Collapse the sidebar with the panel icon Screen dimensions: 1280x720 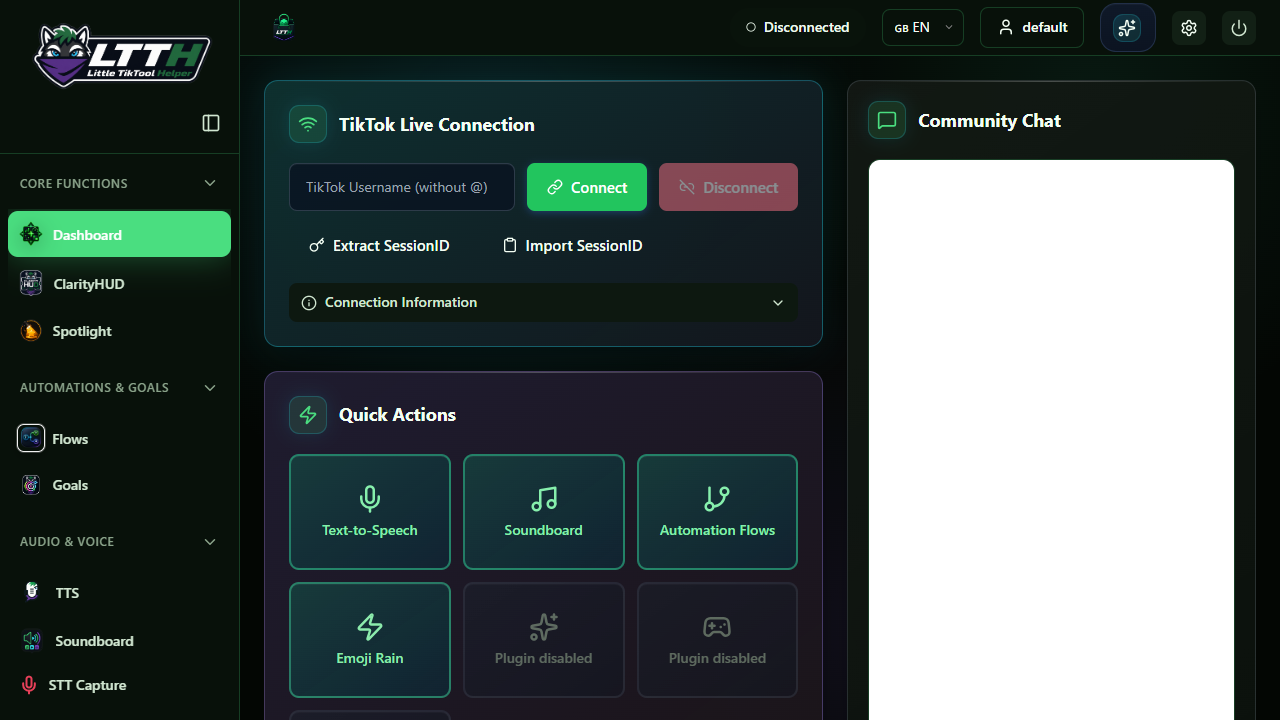(211, 123)
